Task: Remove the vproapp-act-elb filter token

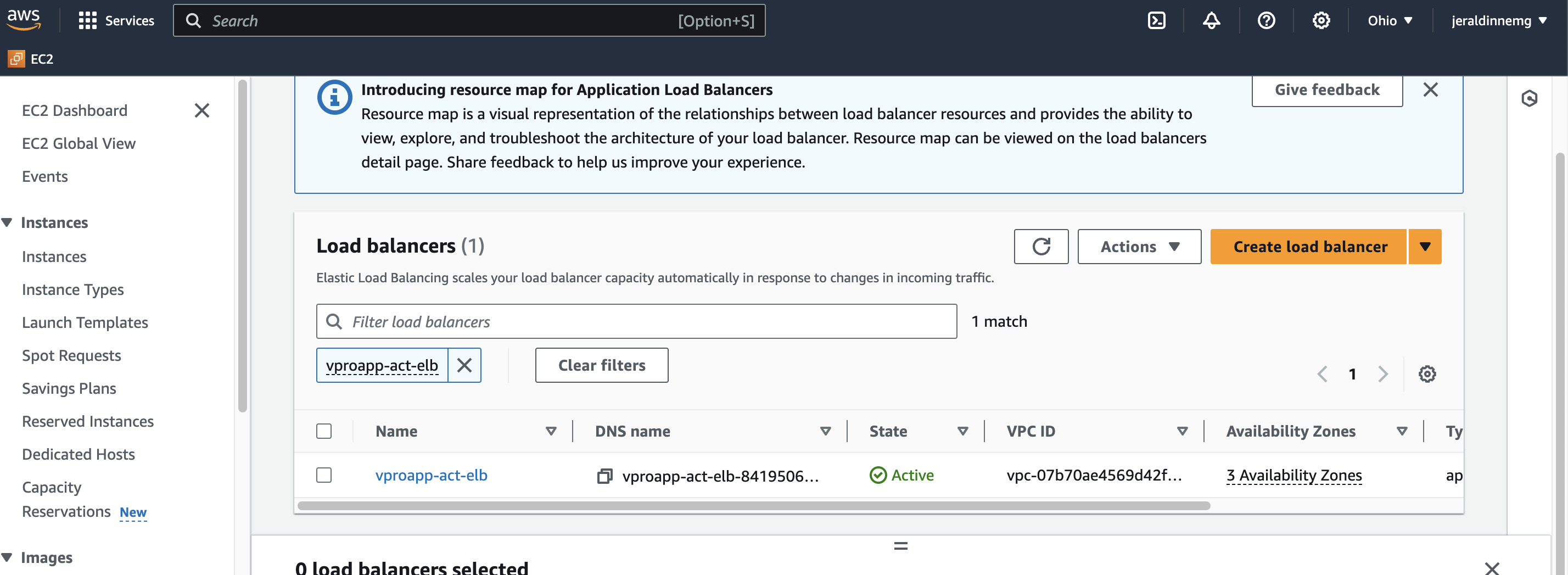Action: point(464,365)
